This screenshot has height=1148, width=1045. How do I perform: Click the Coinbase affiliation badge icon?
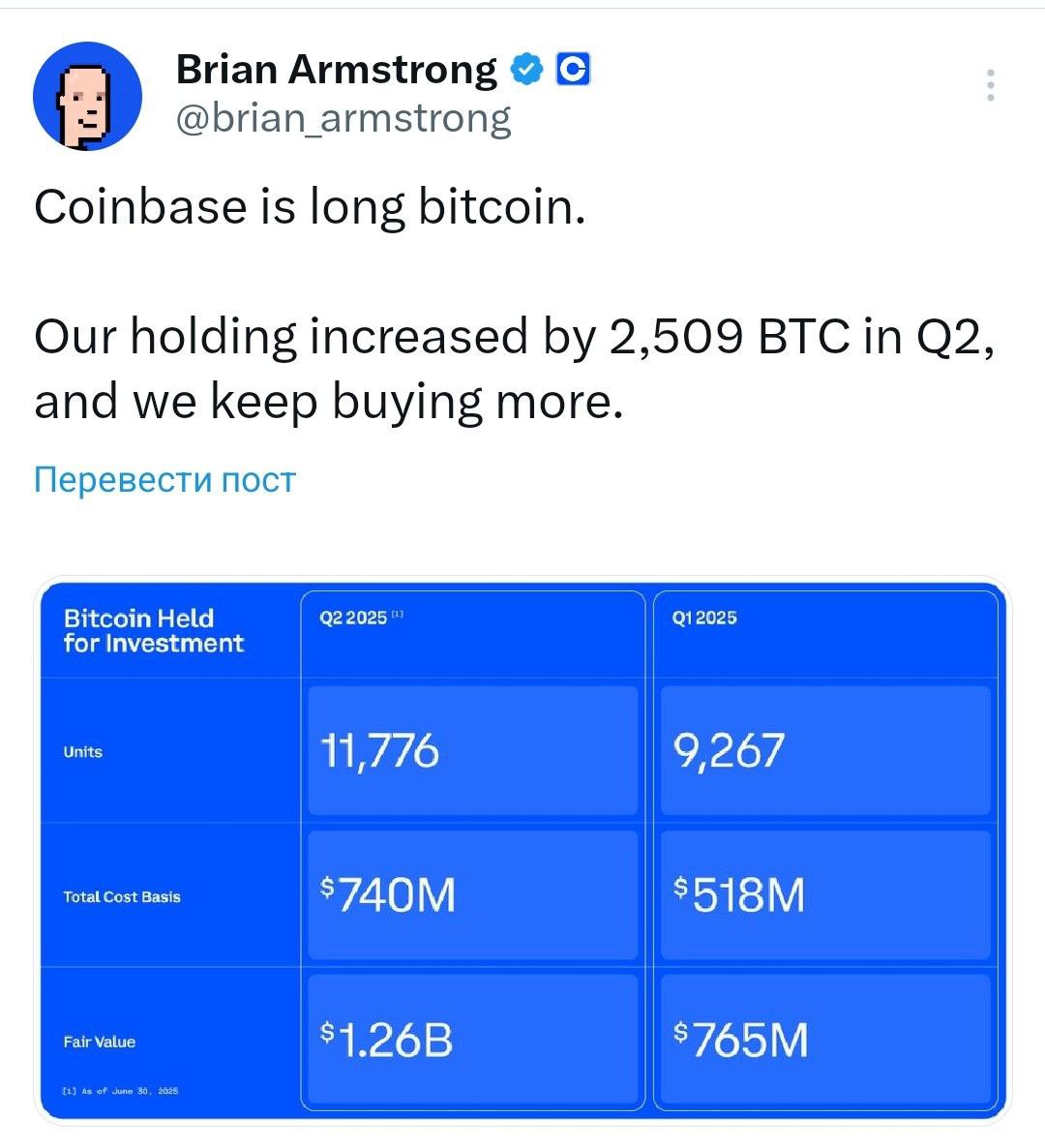pyautogui.click(x=573, y=70)
